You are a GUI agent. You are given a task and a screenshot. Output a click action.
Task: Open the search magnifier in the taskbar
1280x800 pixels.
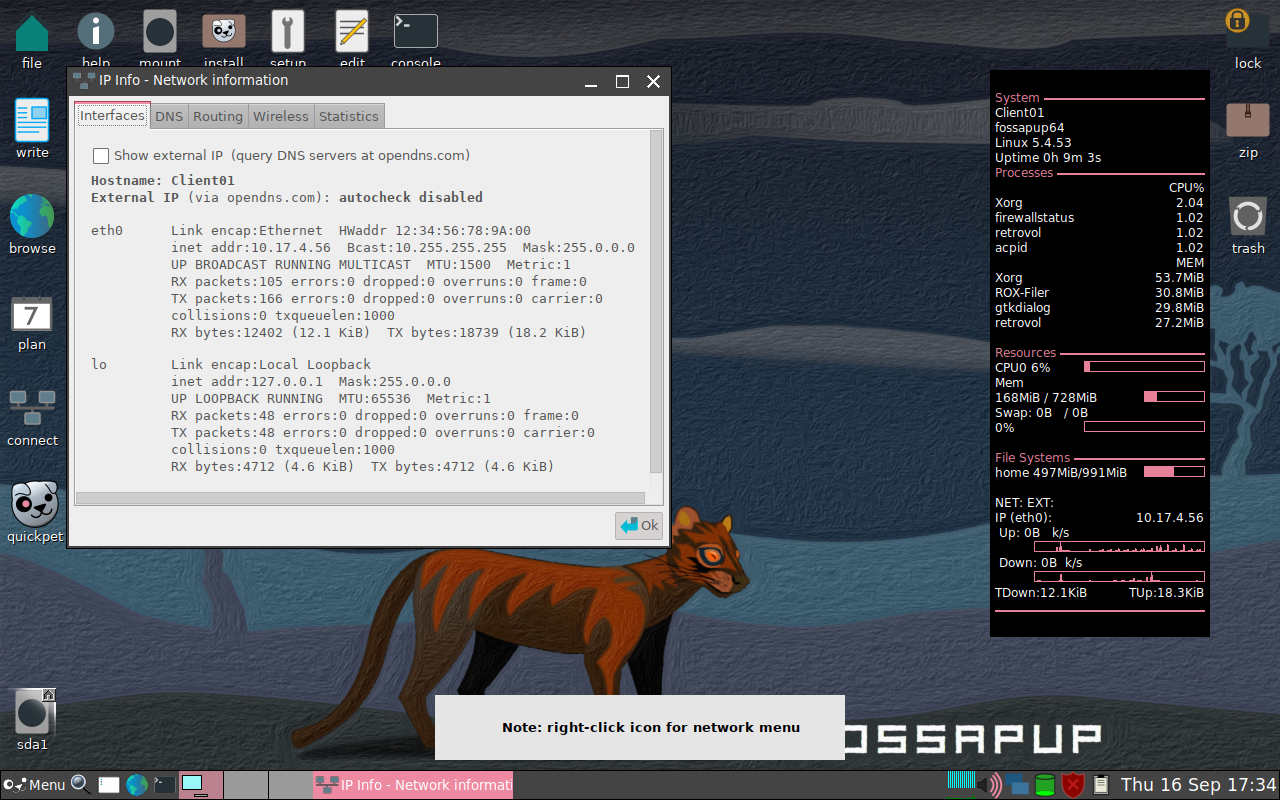pyautogui.click(x=80, y=784)
